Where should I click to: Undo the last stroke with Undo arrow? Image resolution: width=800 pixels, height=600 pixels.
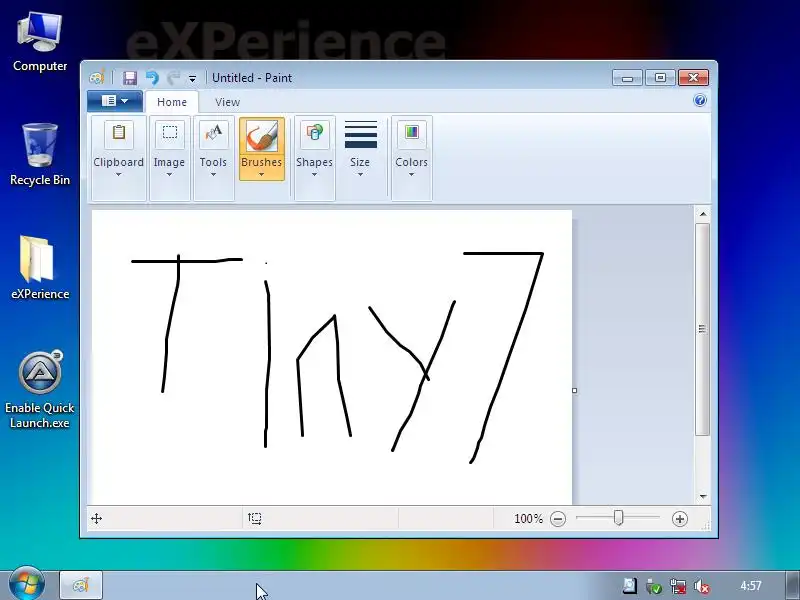pos(152,78)
